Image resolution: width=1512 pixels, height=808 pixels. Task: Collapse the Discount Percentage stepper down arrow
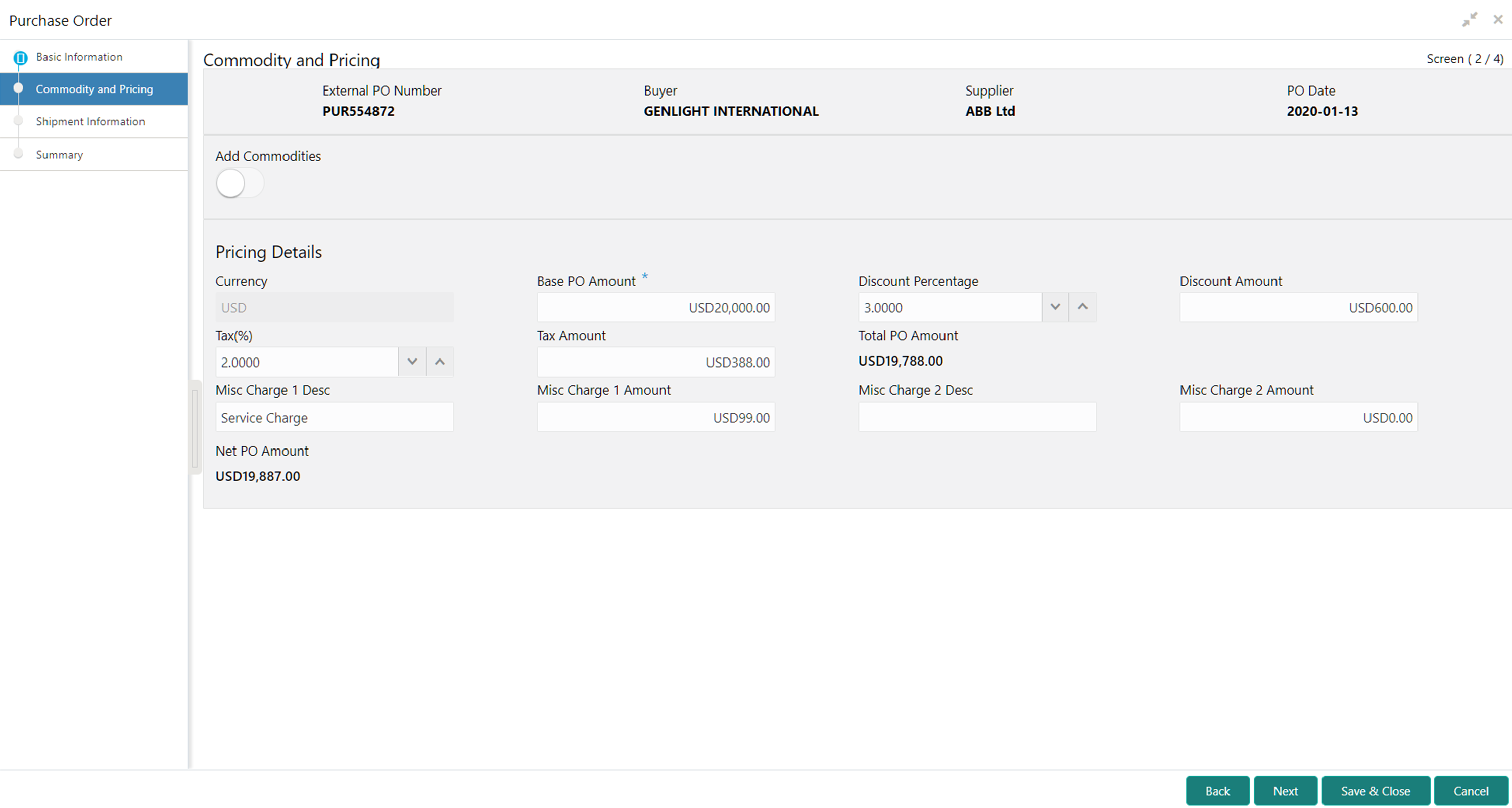1055,307
